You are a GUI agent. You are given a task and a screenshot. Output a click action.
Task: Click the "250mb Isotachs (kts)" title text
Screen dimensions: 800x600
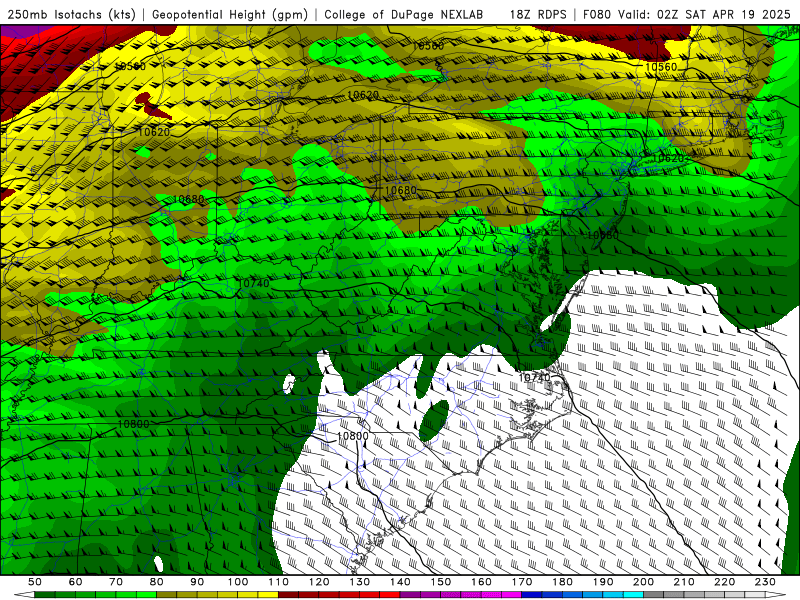click(x=71, y=15)
